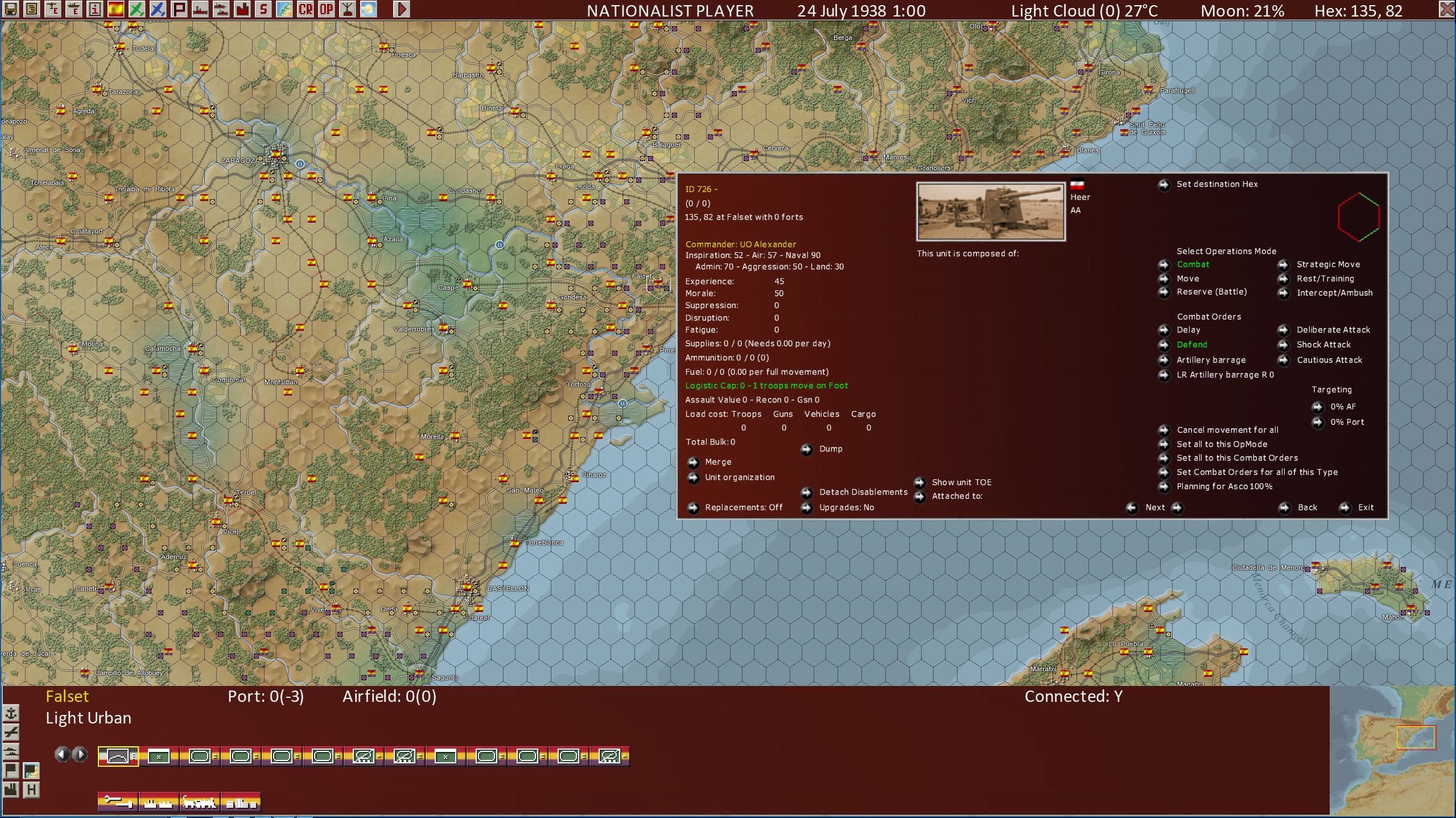Click the CR toolbar button
This screenshot has height=818, width=1456.
306,9
